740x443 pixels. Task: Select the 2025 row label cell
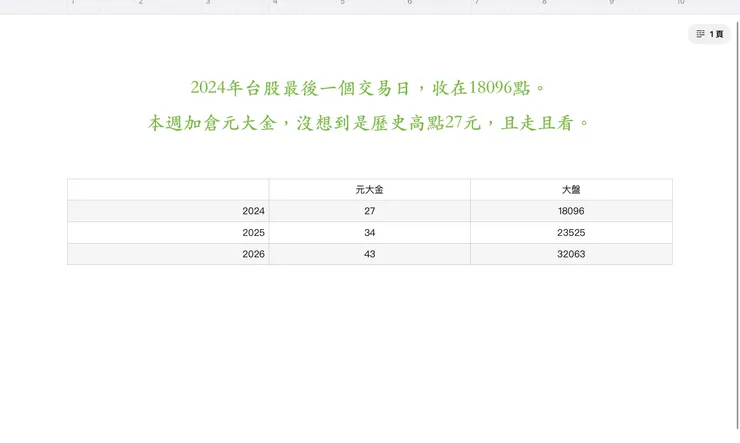coord(168,233)
